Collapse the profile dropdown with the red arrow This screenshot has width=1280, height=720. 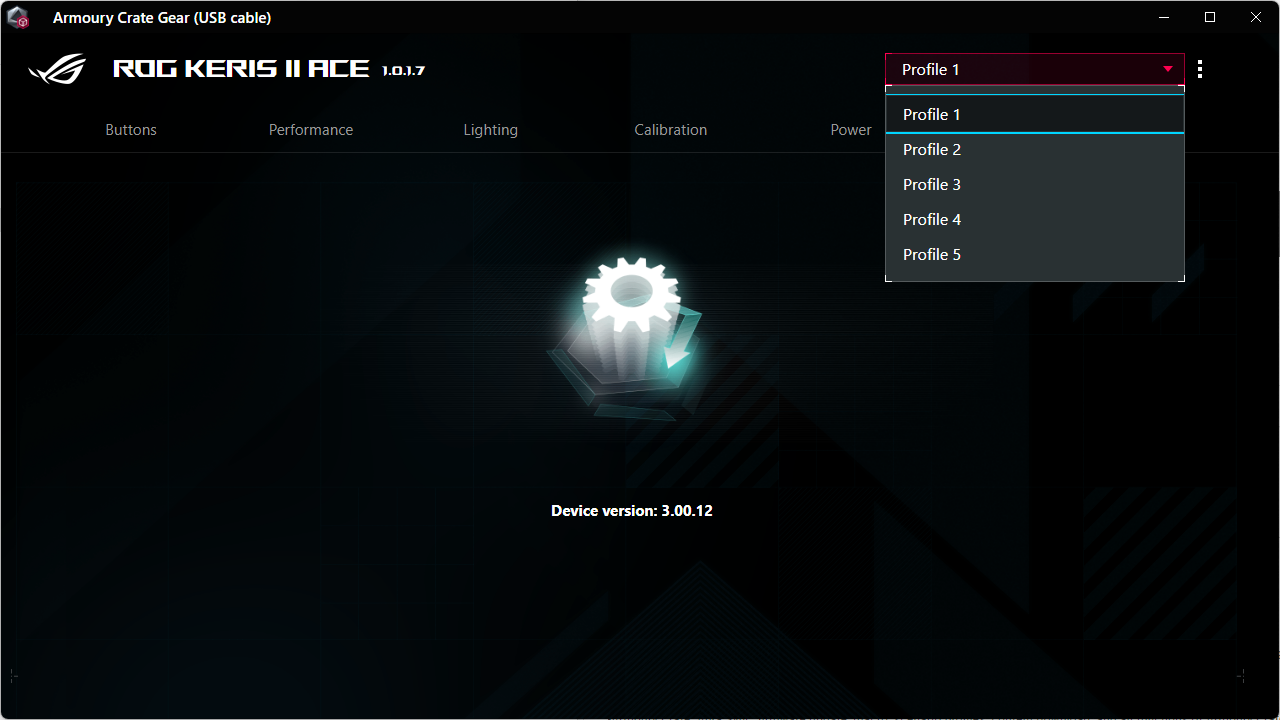coord(1168,69)
